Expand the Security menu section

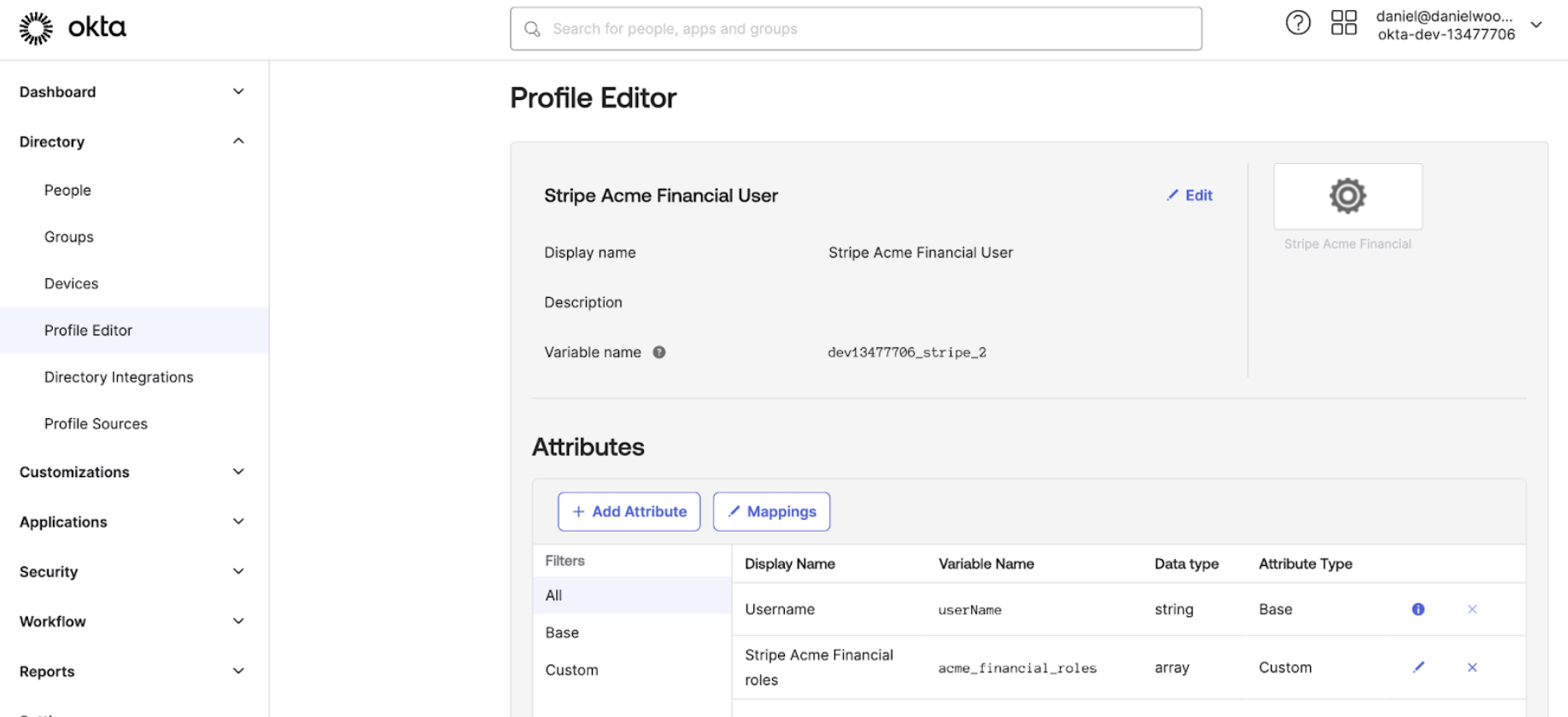click(x=238, y=571)
